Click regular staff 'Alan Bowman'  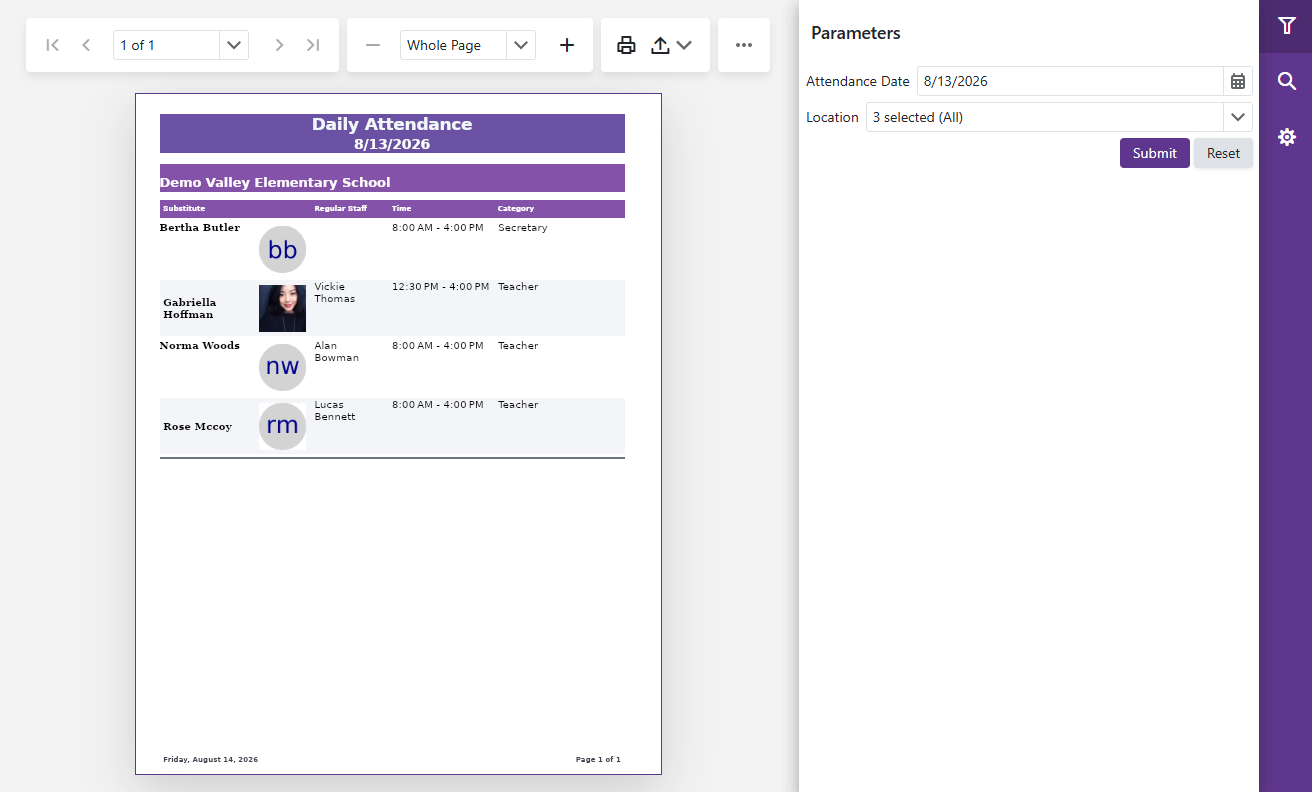point(337,351)
